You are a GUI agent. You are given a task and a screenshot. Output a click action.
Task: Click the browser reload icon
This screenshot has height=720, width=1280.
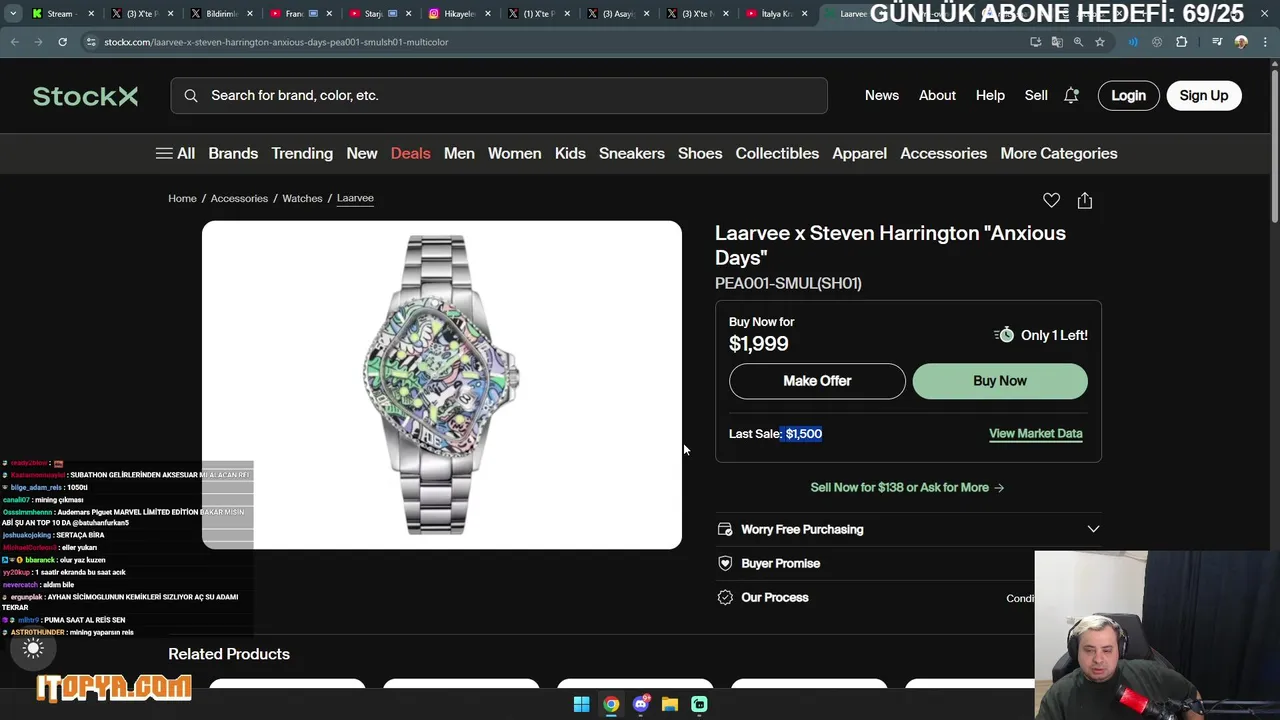(62, 42)
